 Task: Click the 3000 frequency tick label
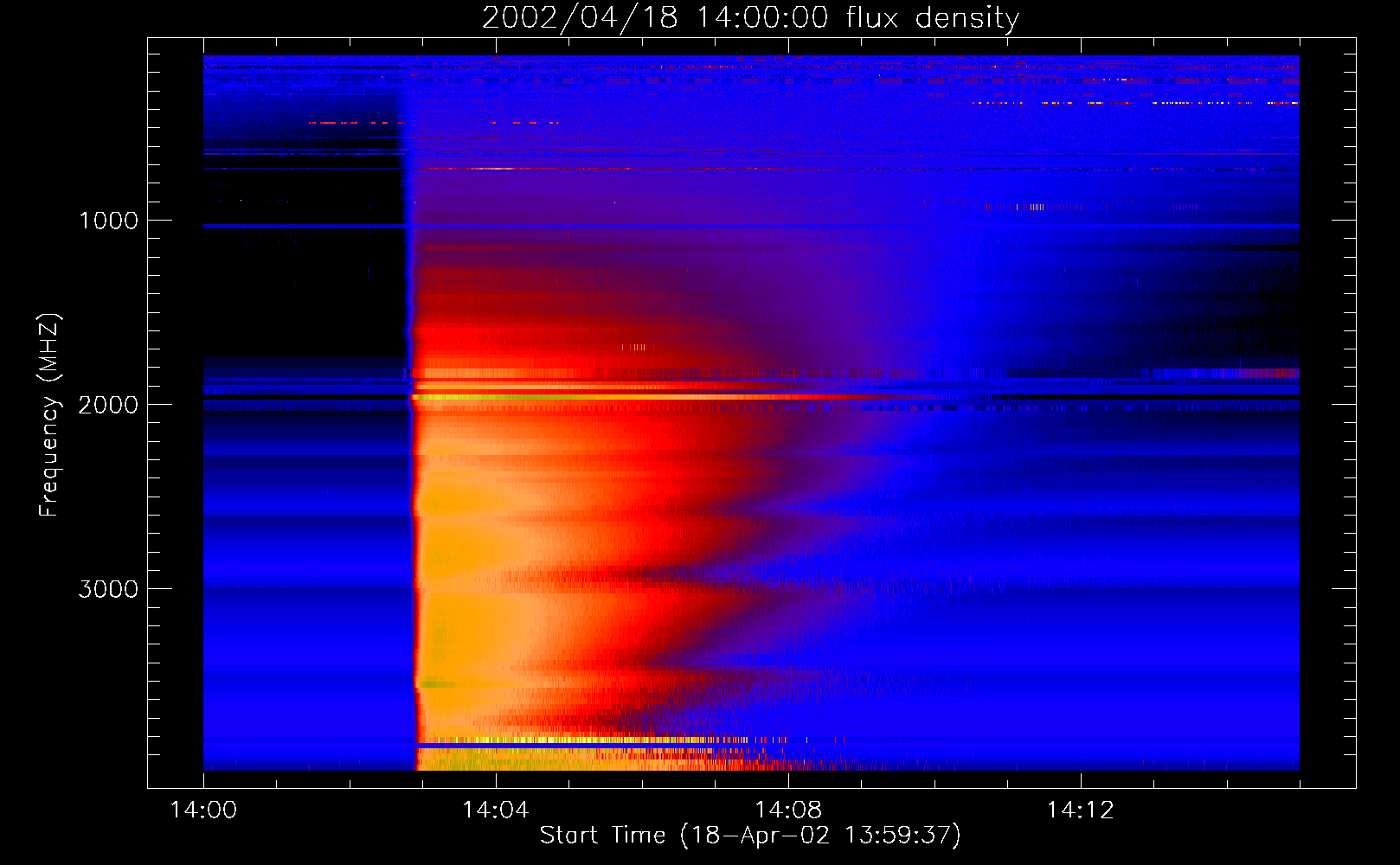108,589
